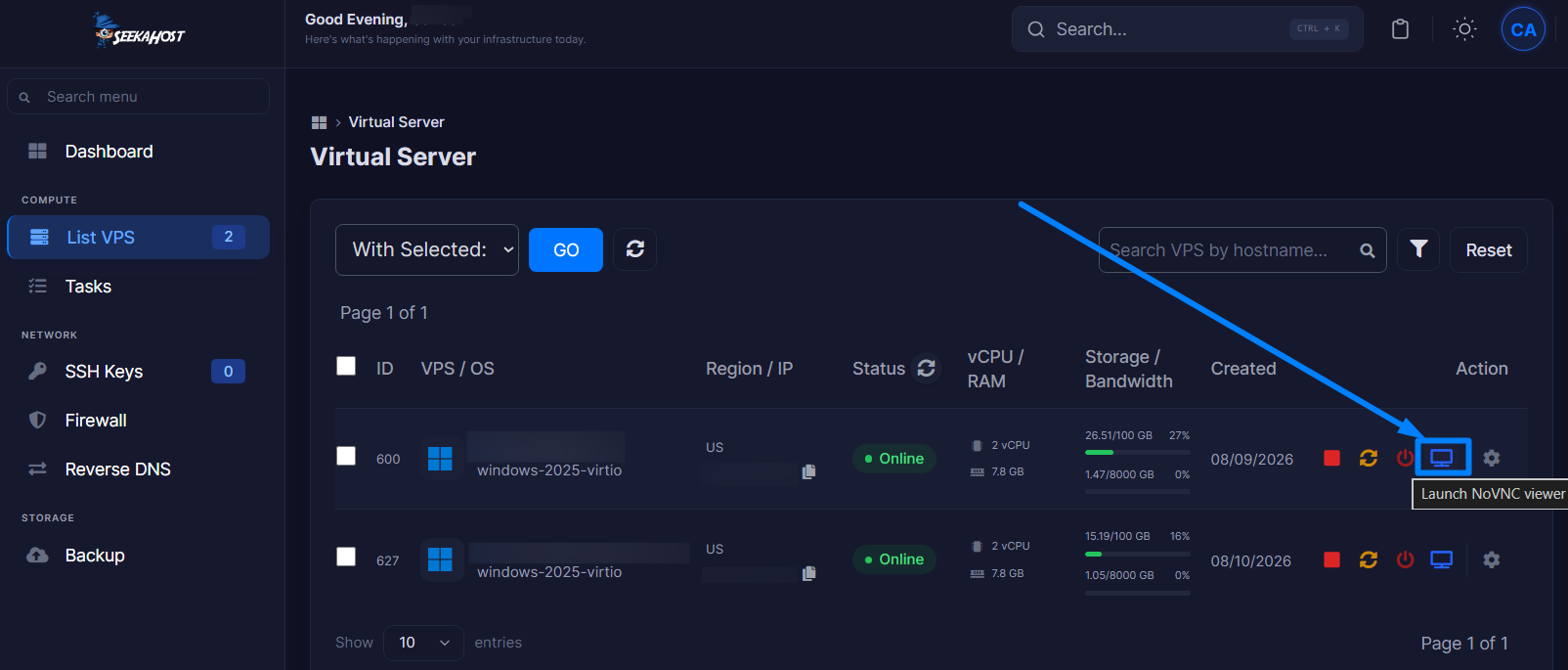
Task: Open Reverse DNS in sidebar
Action: coord(138,469)
